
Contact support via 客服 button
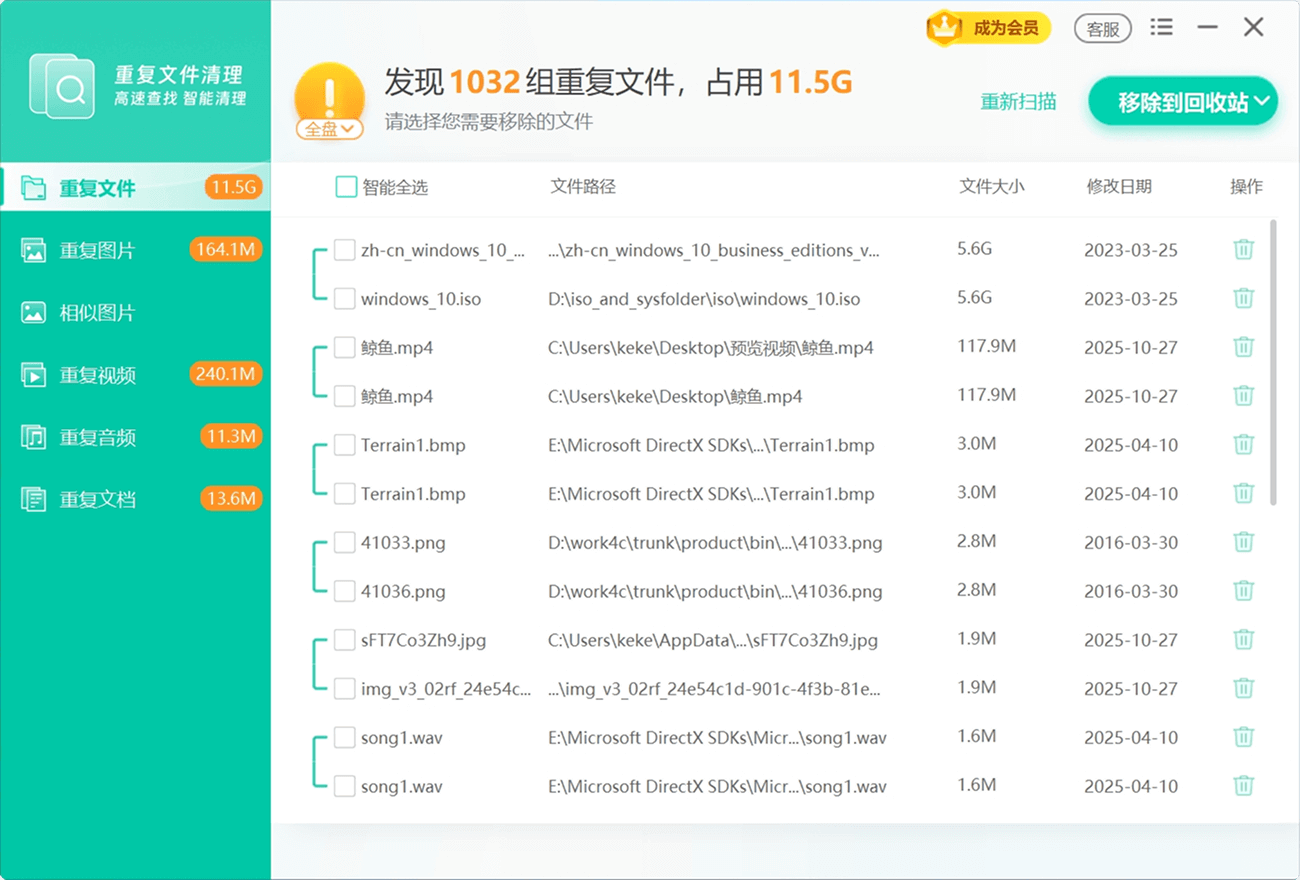click(x=1102, y=29)
